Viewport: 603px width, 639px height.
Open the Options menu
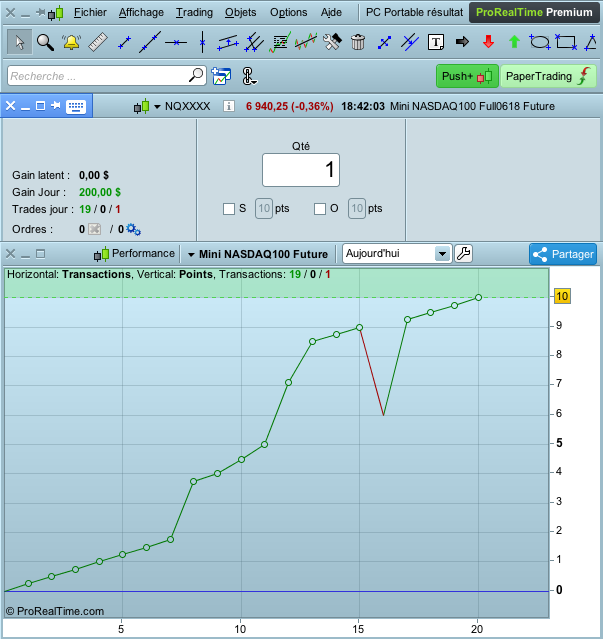[x=288, y=13]
